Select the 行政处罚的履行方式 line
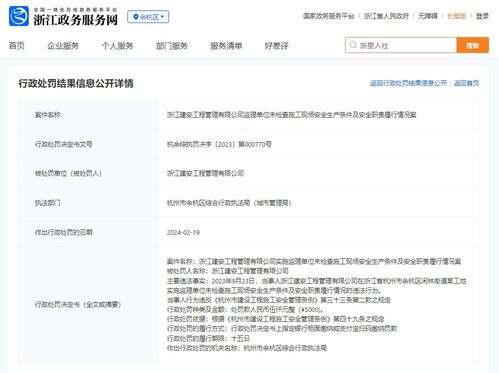 (x=282, y=329)
